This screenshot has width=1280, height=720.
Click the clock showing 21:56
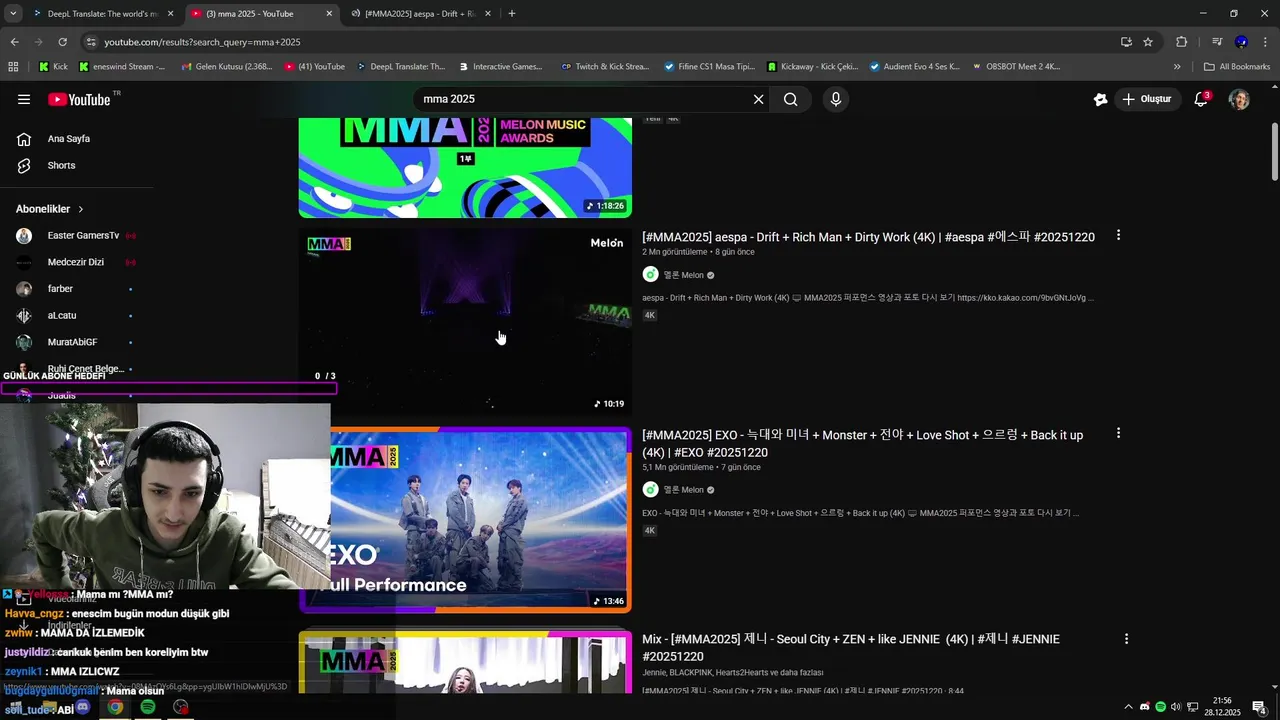[x=1222, y=707]
